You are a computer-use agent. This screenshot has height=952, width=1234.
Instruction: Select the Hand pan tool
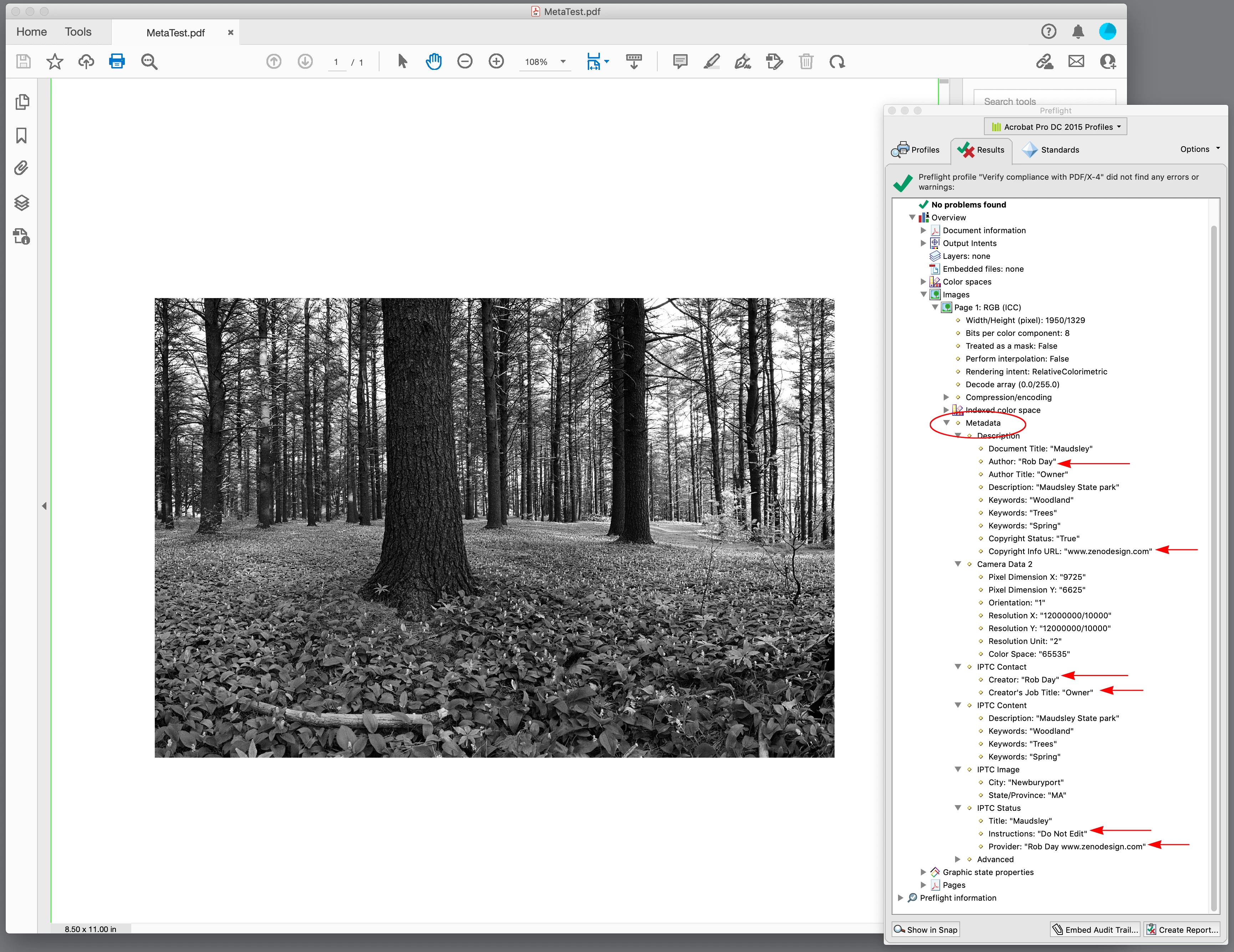tap(433, 62)
